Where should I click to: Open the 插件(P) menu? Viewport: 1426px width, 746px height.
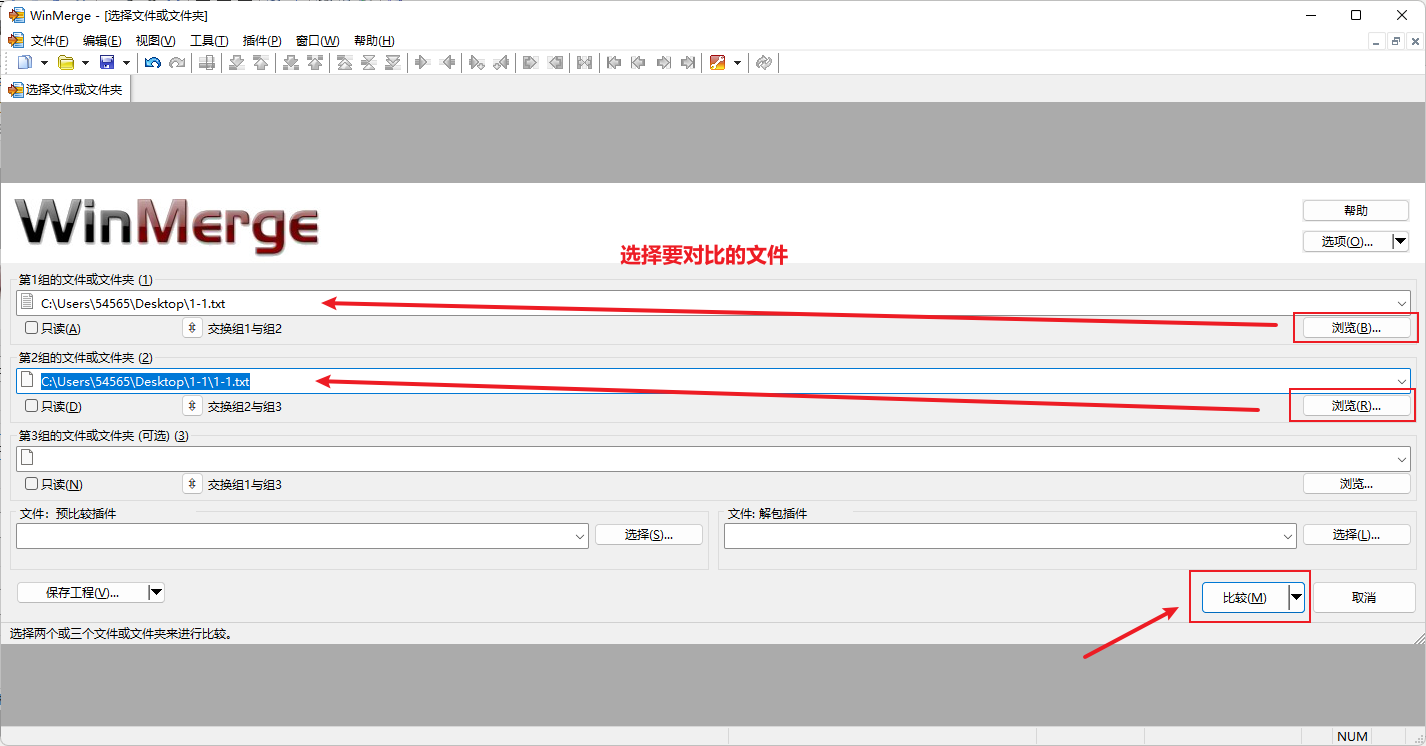[x=262, y=40]
